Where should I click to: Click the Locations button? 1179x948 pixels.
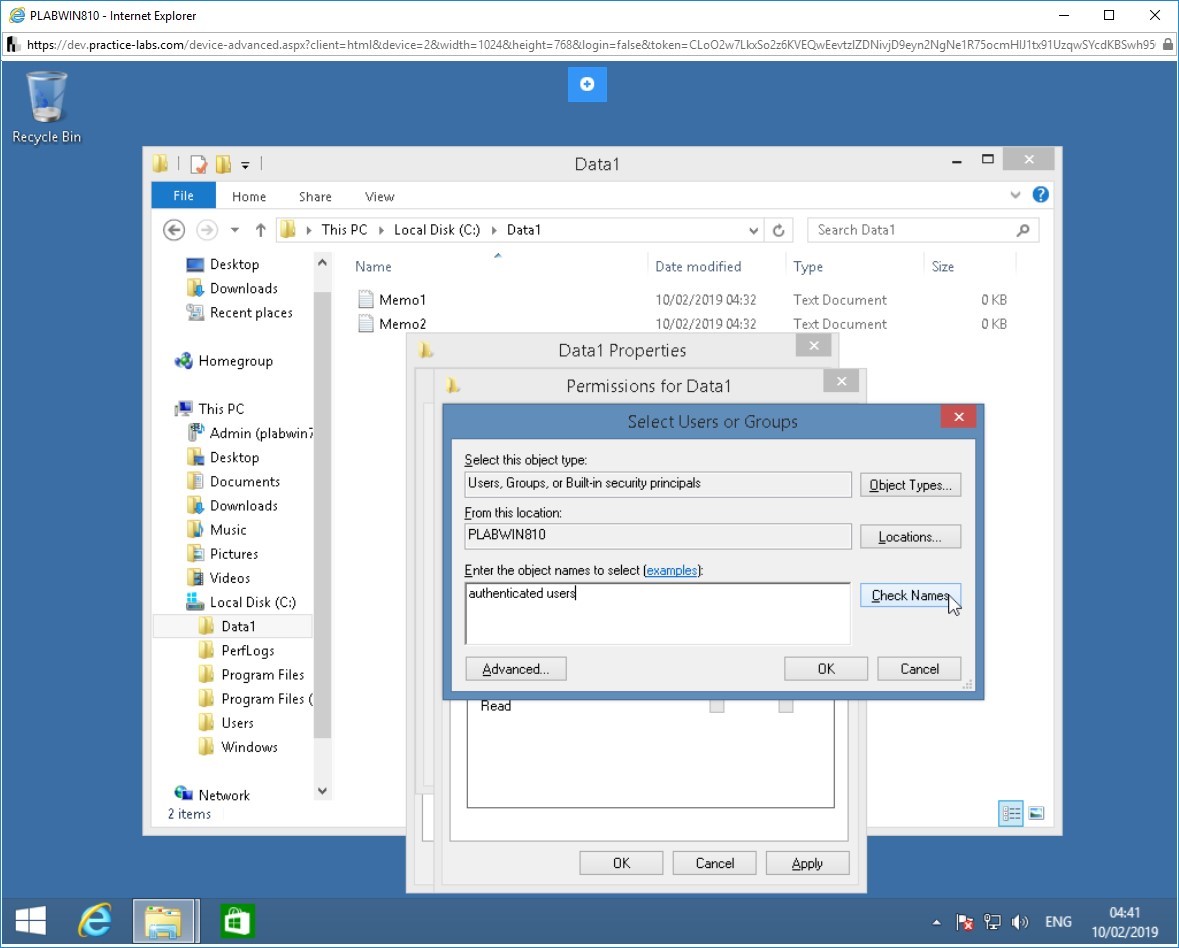(911, 537)
